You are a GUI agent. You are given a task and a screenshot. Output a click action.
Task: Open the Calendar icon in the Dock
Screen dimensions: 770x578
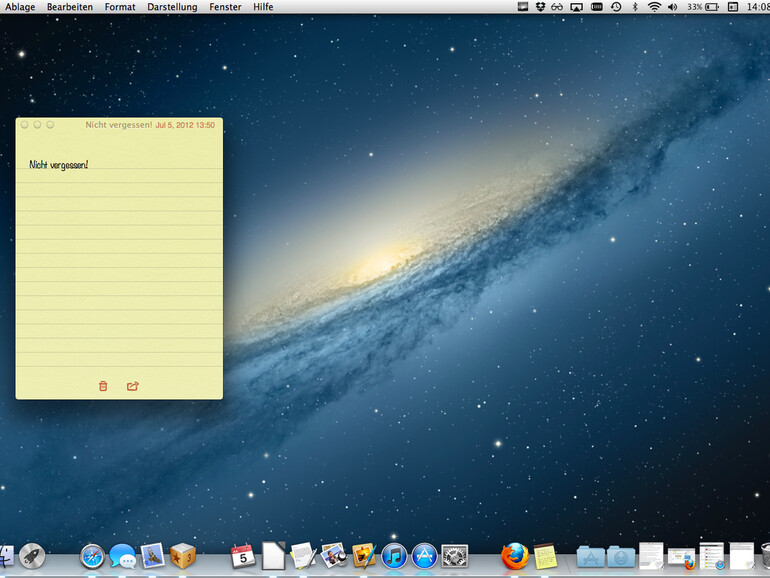tap(243, 556)
